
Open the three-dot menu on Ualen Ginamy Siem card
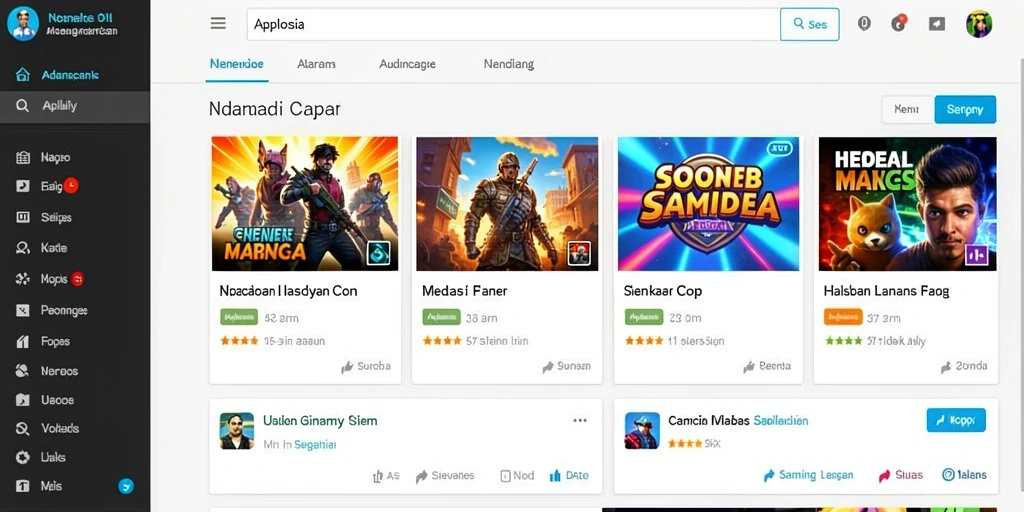pyautogui.click(x=580, y=421)
